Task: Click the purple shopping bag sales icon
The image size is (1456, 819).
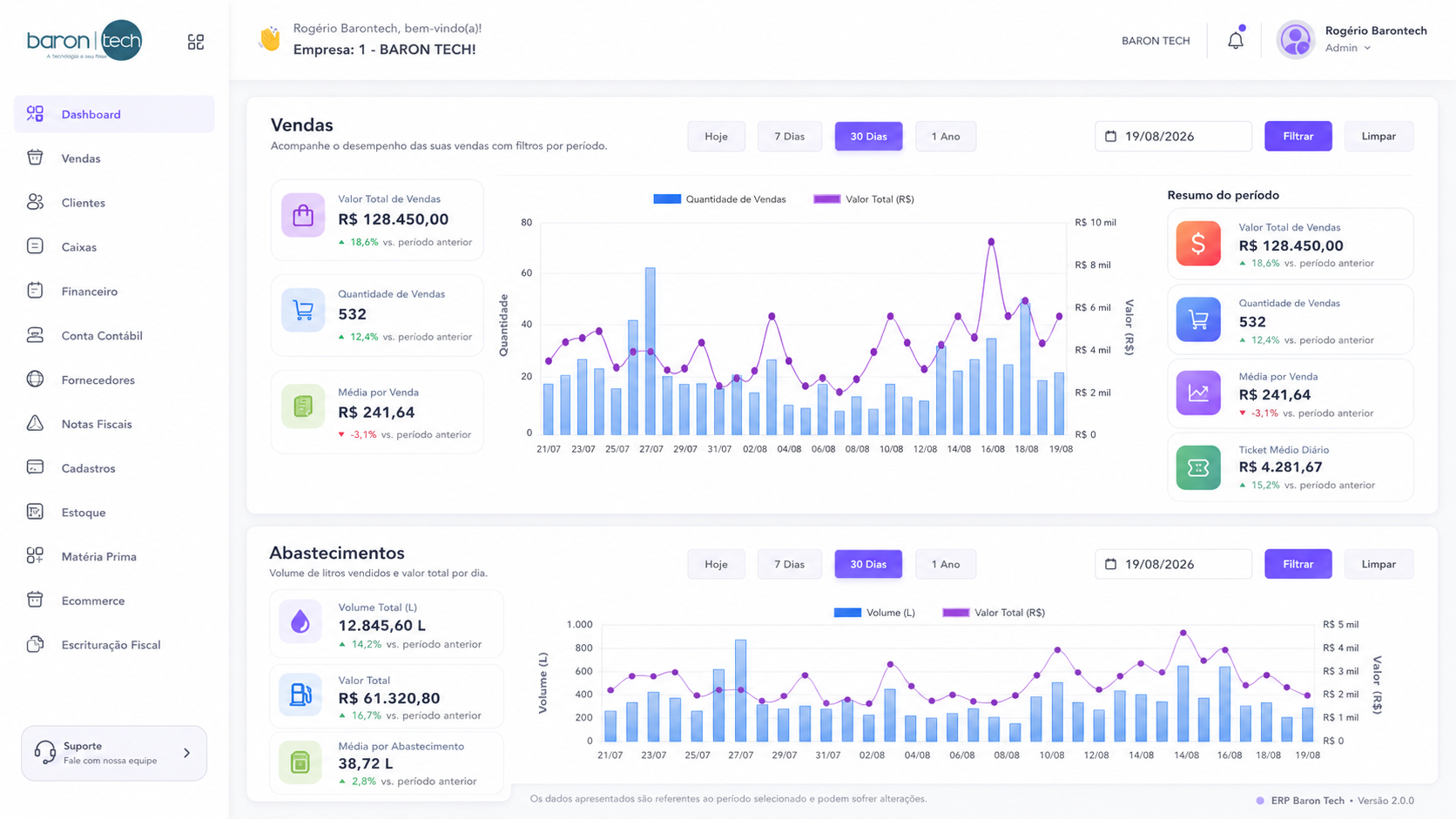Action: pyautogui.click(x=303, y=215)
